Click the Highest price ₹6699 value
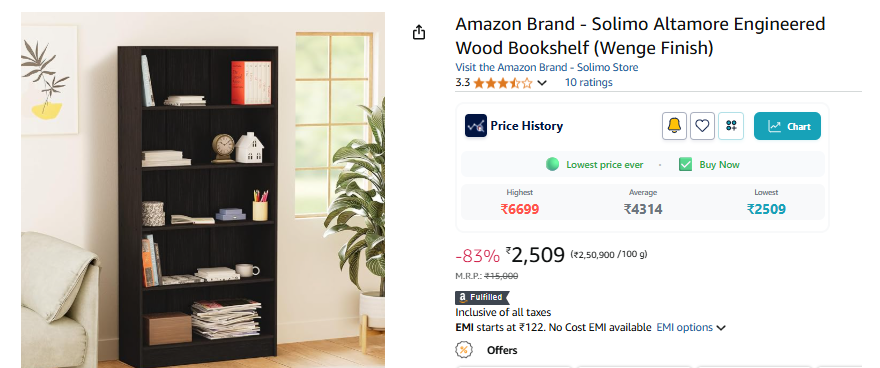This screenshot has width=880, height=368. pos(520,209)
